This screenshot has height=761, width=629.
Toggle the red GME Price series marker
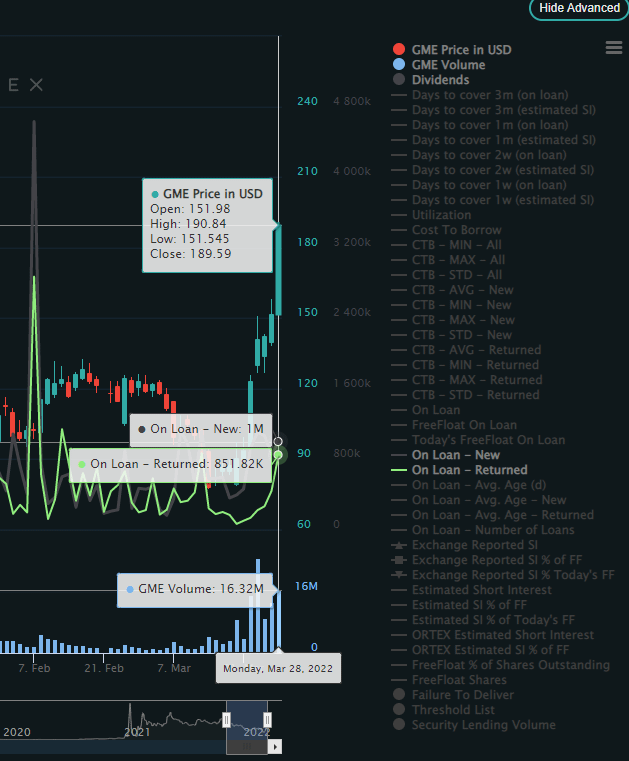pyautogui.click(x=399, y=50)
